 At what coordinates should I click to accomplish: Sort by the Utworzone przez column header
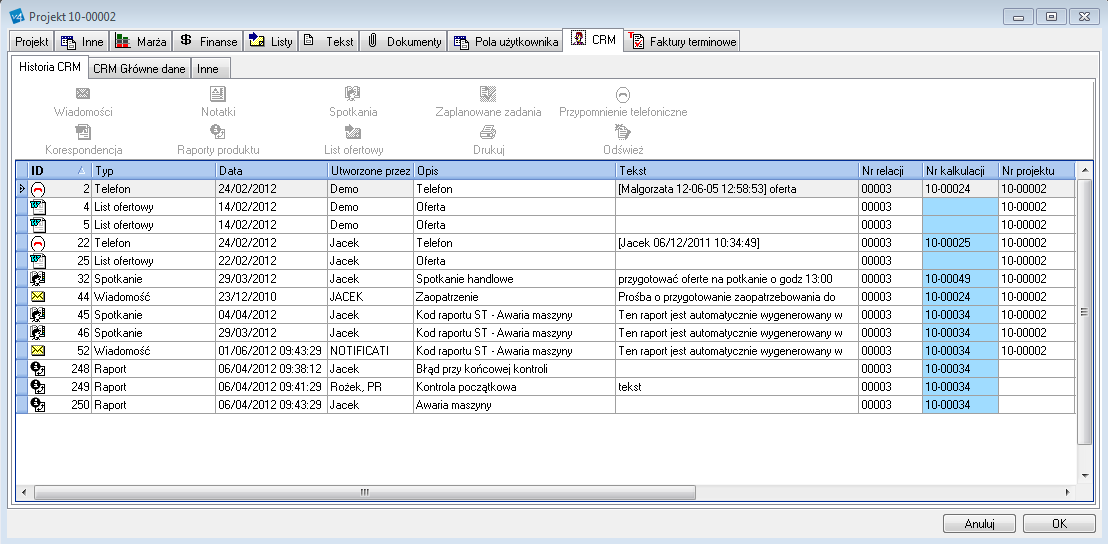[370, 171]
